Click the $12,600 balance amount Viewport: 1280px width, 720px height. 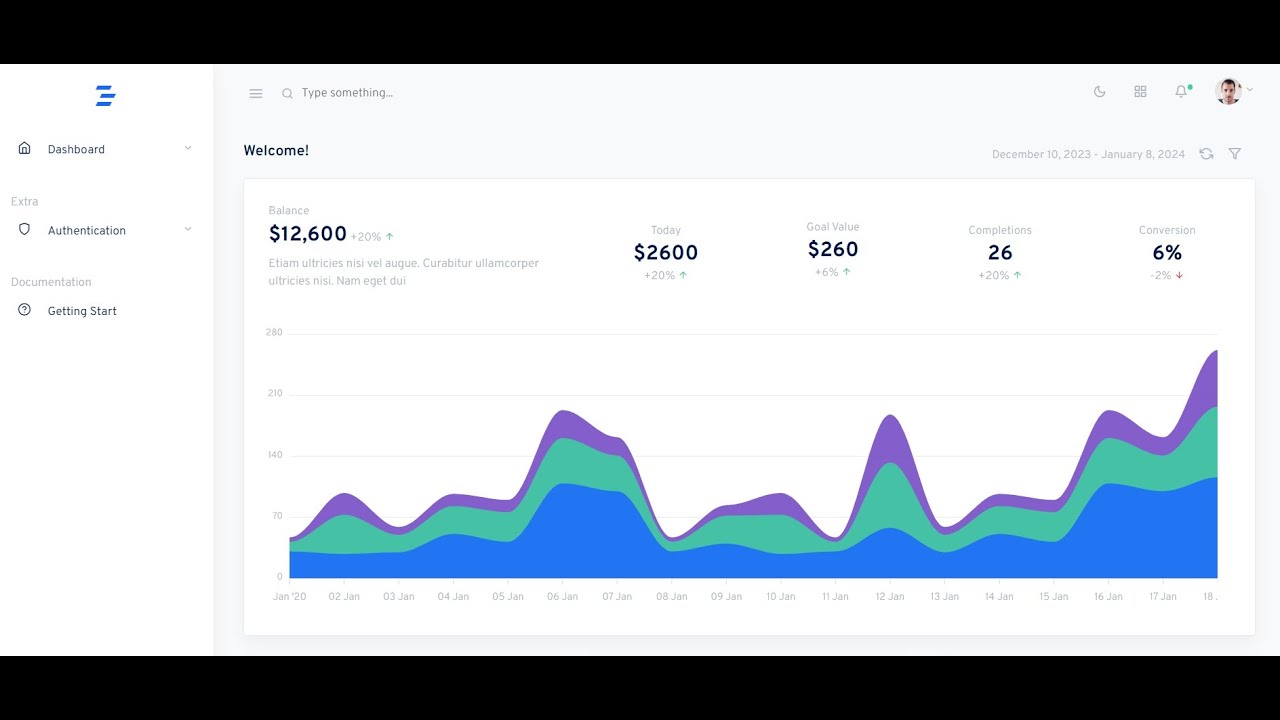[x=308, y=234]
